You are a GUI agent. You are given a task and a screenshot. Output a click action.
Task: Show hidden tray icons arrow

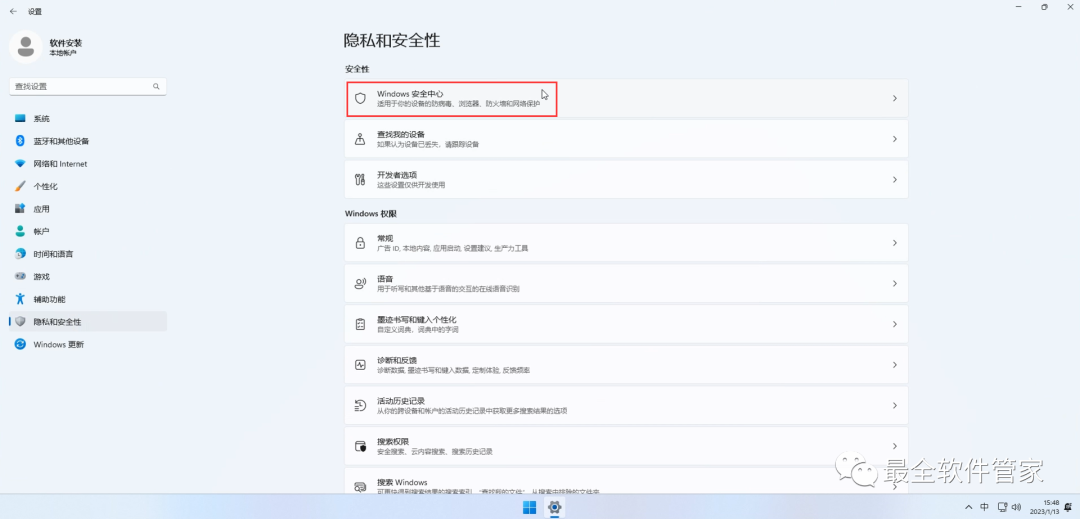pos(968,507)
